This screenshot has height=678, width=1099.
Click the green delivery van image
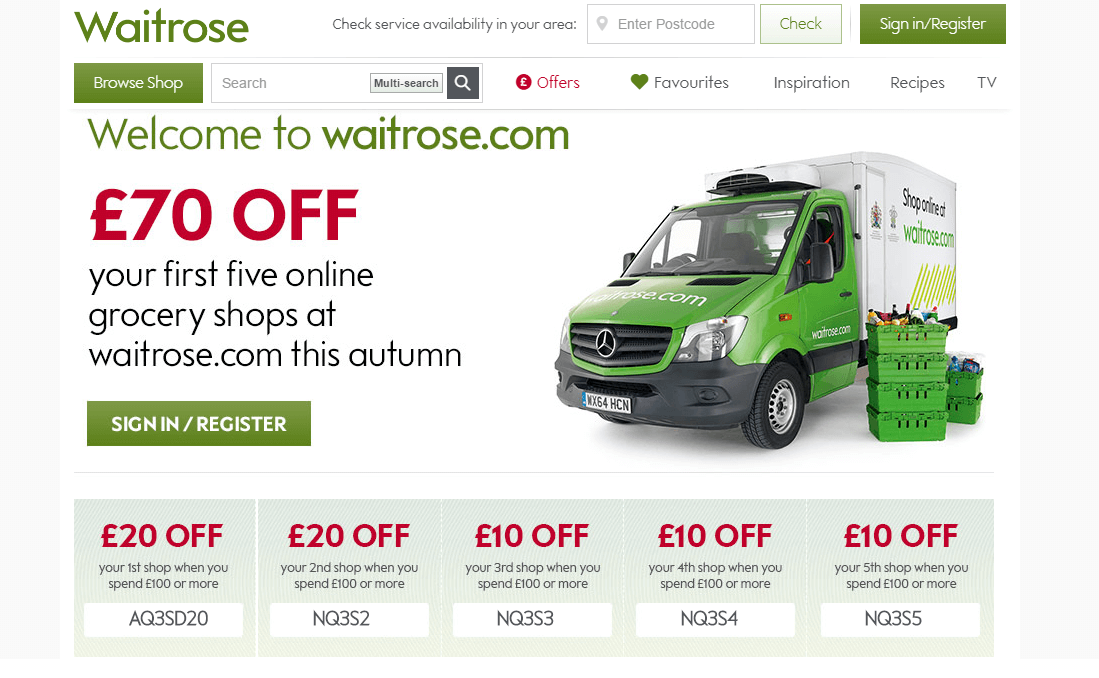click(x=770, y=301)
